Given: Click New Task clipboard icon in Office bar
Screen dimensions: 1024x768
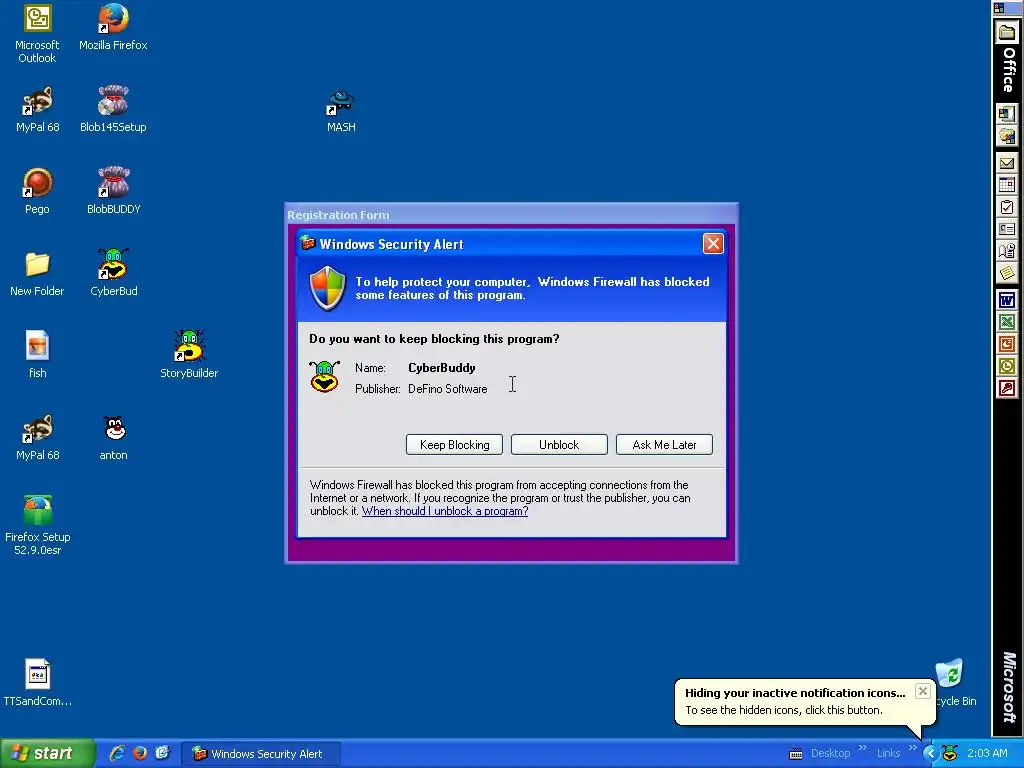Looking at the screenshot, I should pos(1006,207).
